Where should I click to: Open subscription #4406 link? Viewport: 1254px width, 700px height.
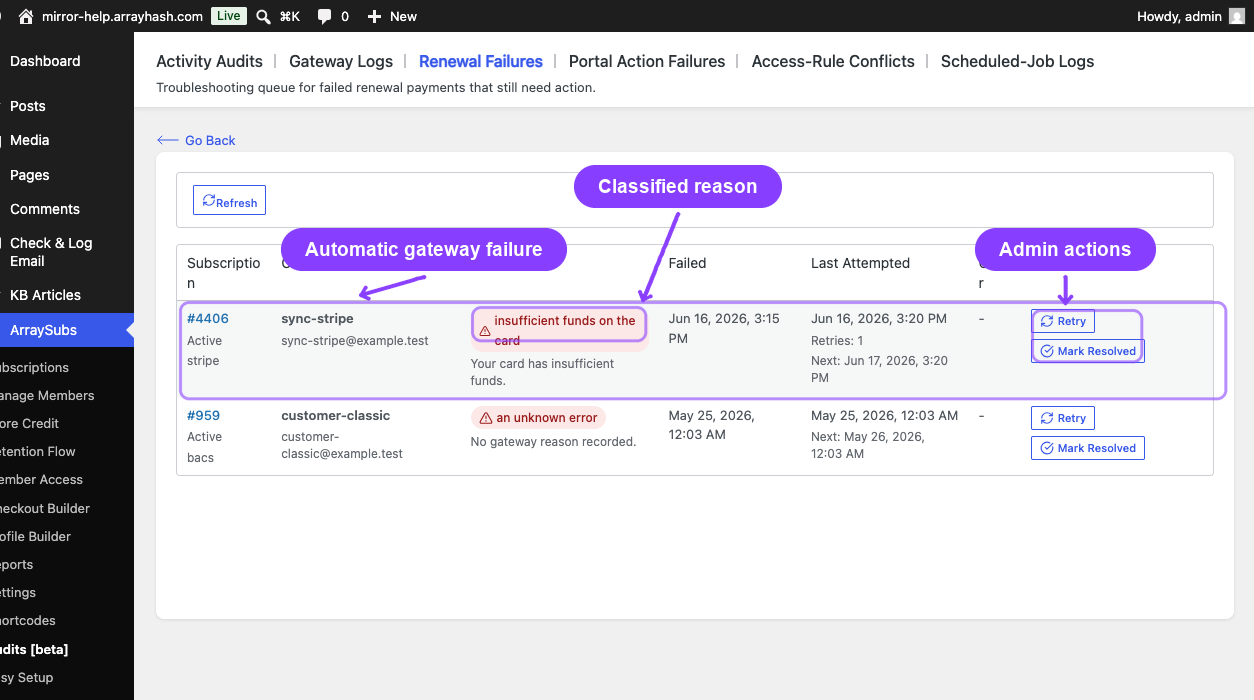pyautogui.click(x=208, y=318)
